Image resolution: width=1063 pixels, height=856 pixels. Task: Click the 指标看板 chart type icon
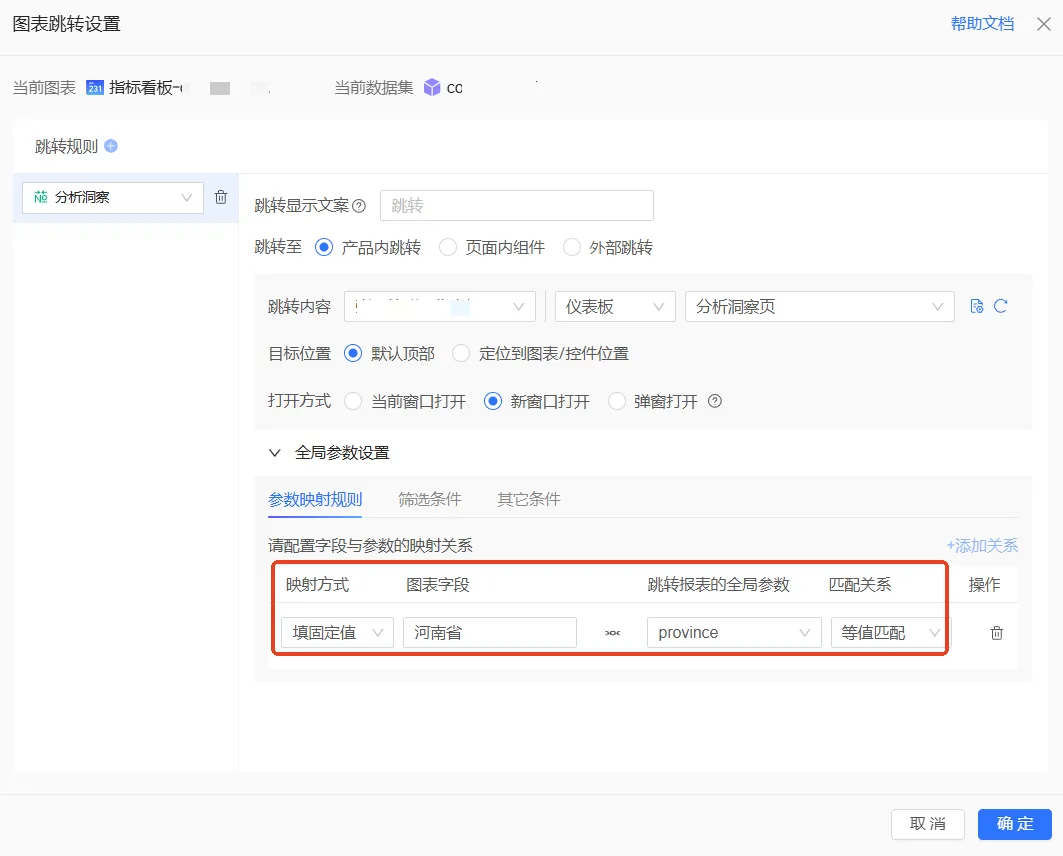(95, 87)
